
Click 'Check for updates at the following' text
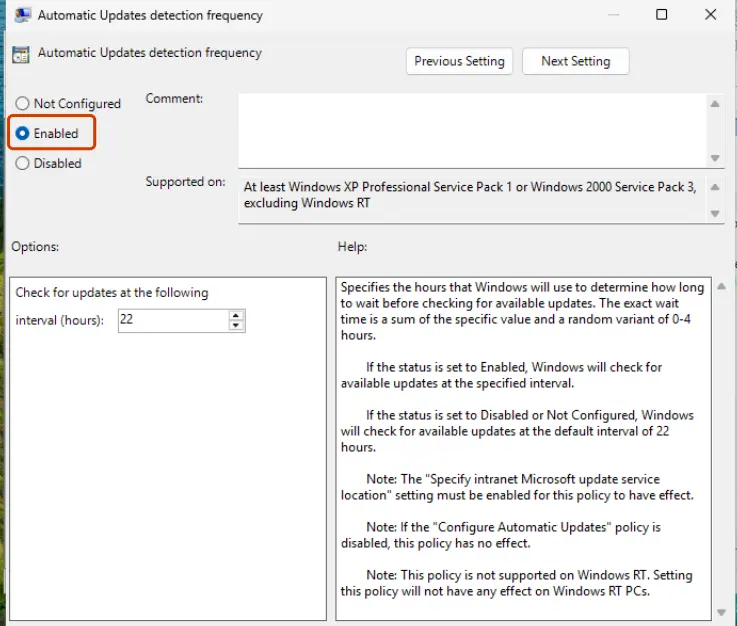[x=112, y=293]
